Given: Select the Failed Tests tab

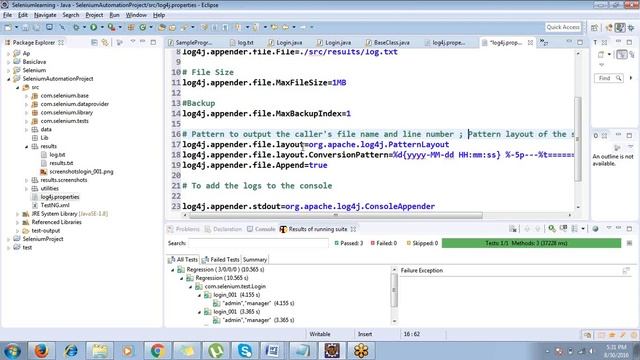Looking at the screenshot, I should [x=220, y=260].
